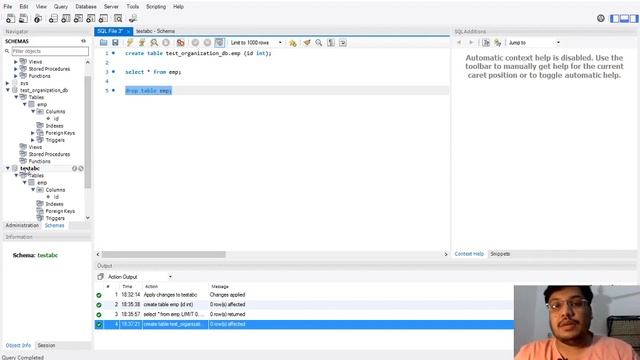The width and height of the screenshot is (640, 360).
Task: Toggle the SCHEMAS refresh/expand icon
Action: (83, 41)
